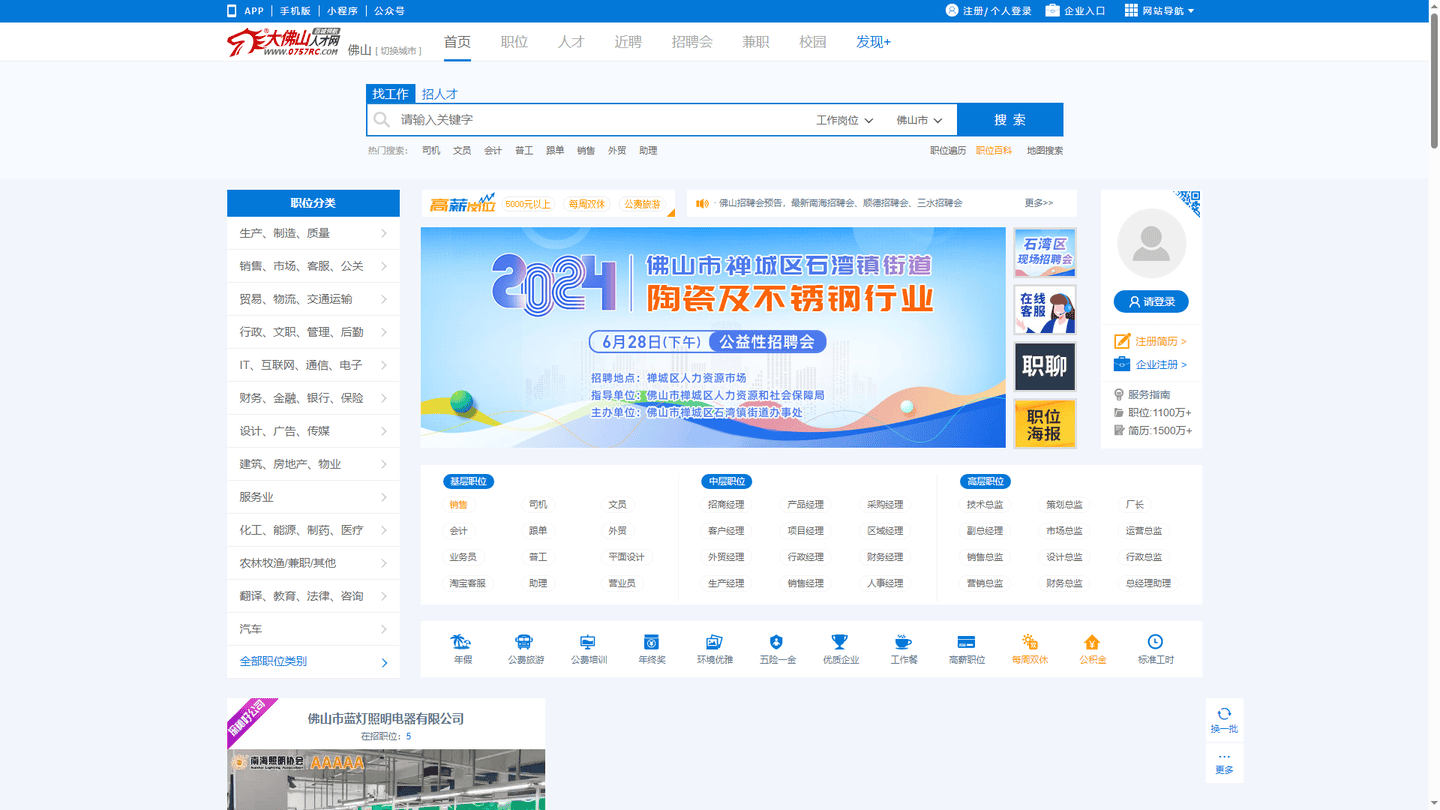Expand the 生产、制造、质量 category

(313, 233)
